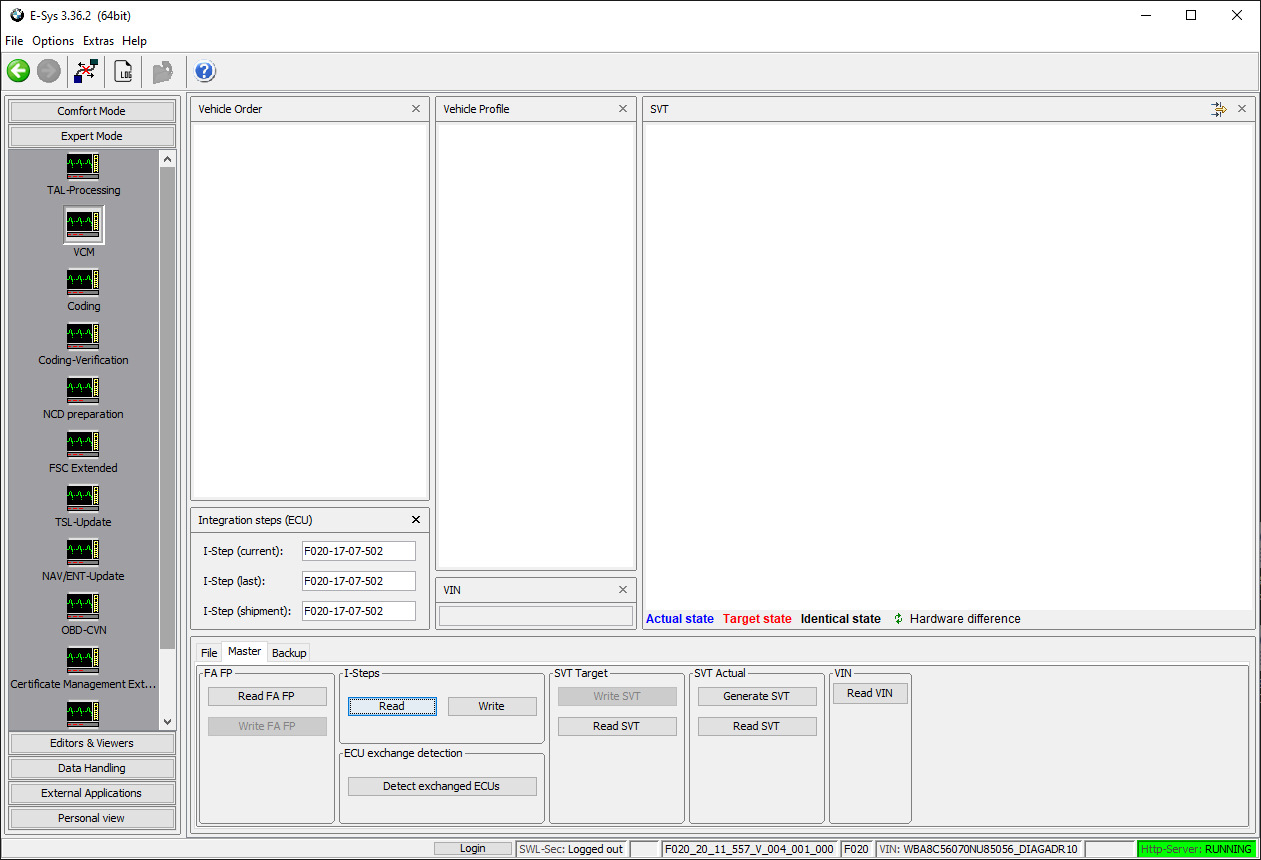Switch to the File tab
Viewport: 1261px width, 860px height.
[x=209, y=653]
